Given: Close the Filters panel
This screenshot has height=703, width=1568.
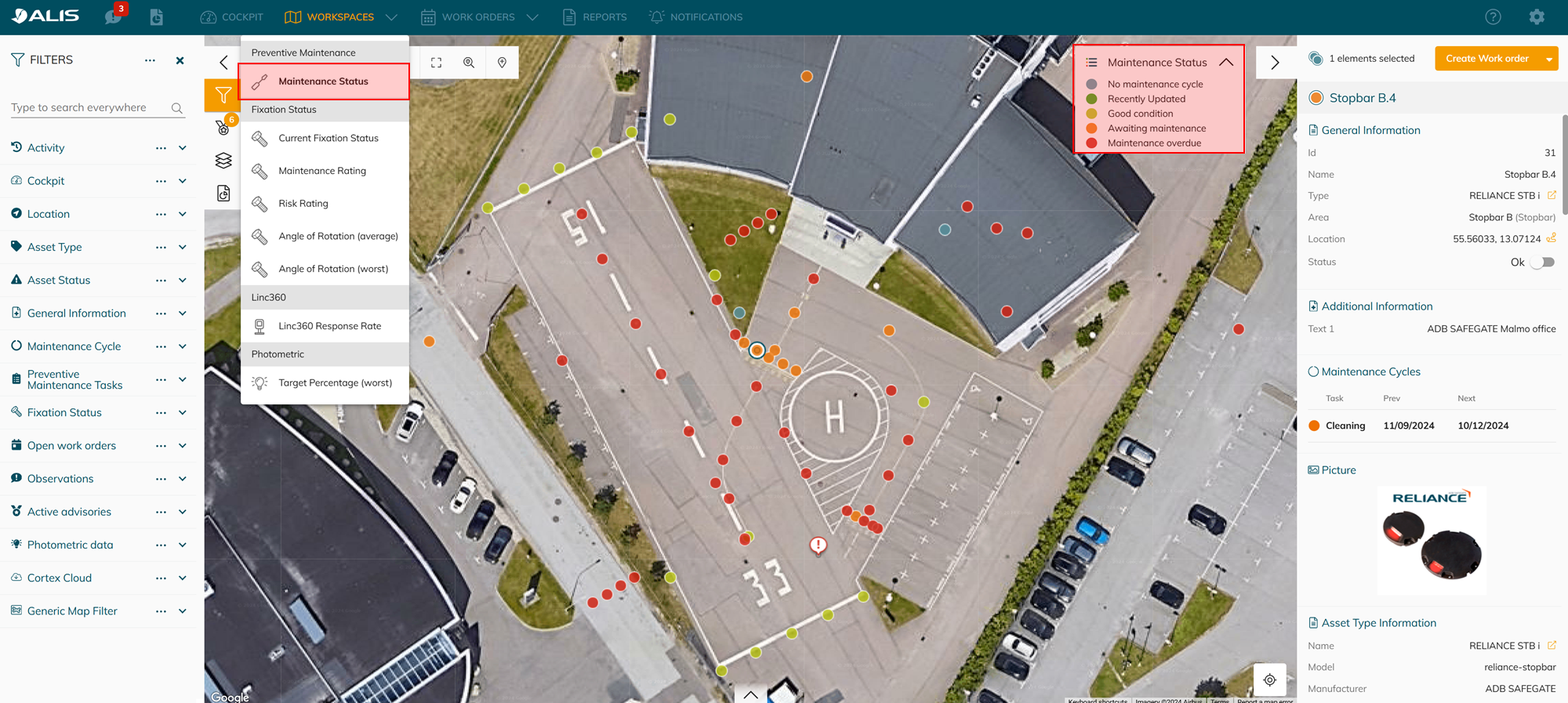Looking at the screenshot, I should click(x=180, y=60).
